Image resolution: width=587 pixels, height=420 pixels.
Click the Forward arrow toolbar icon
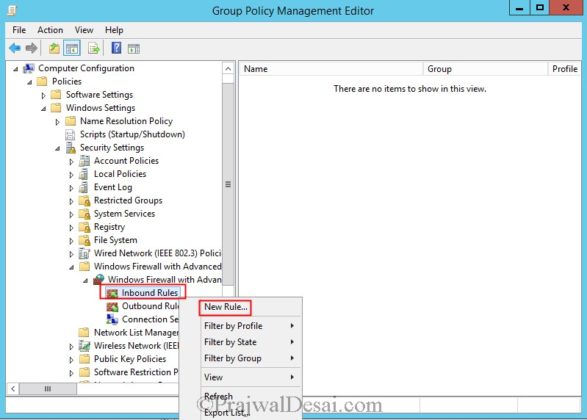31,48
